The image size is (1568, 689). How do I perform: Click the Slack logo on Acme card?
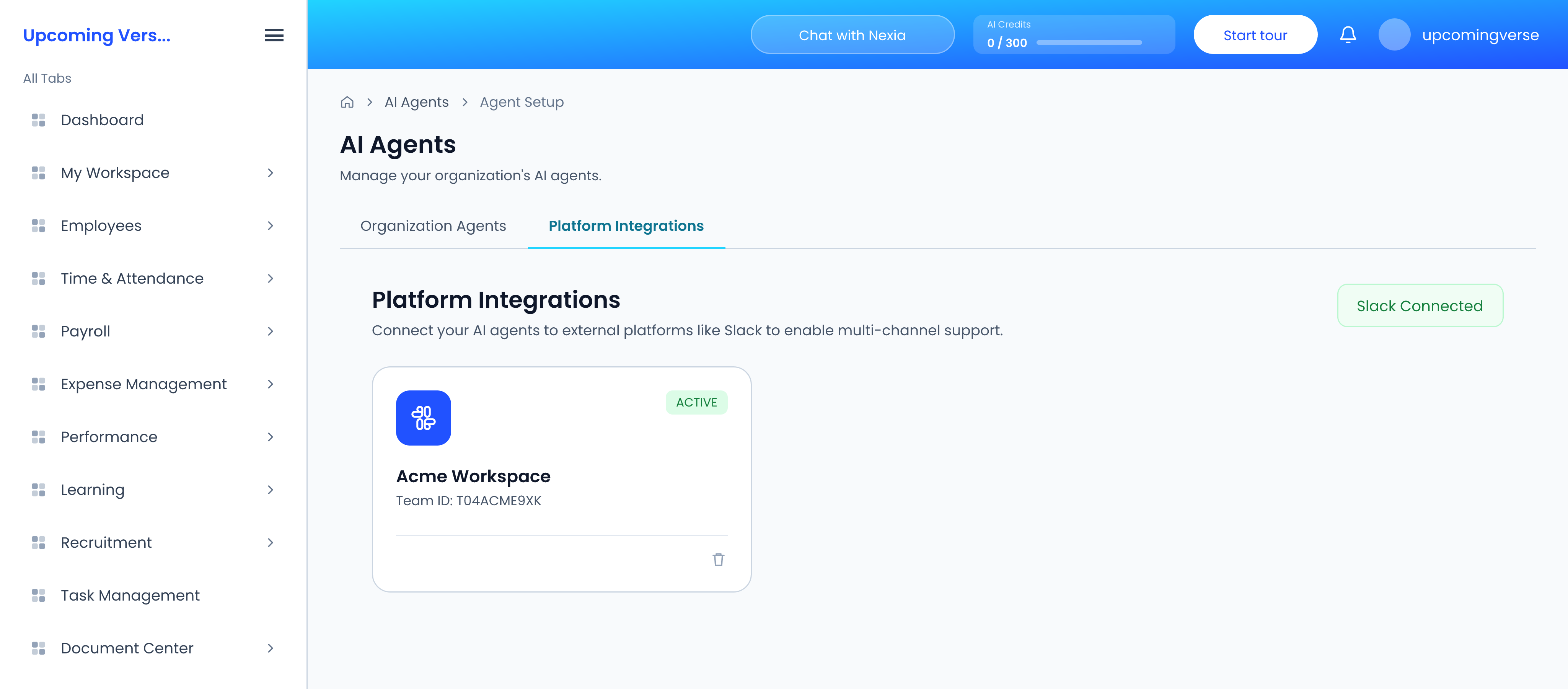tap(423, 418)
